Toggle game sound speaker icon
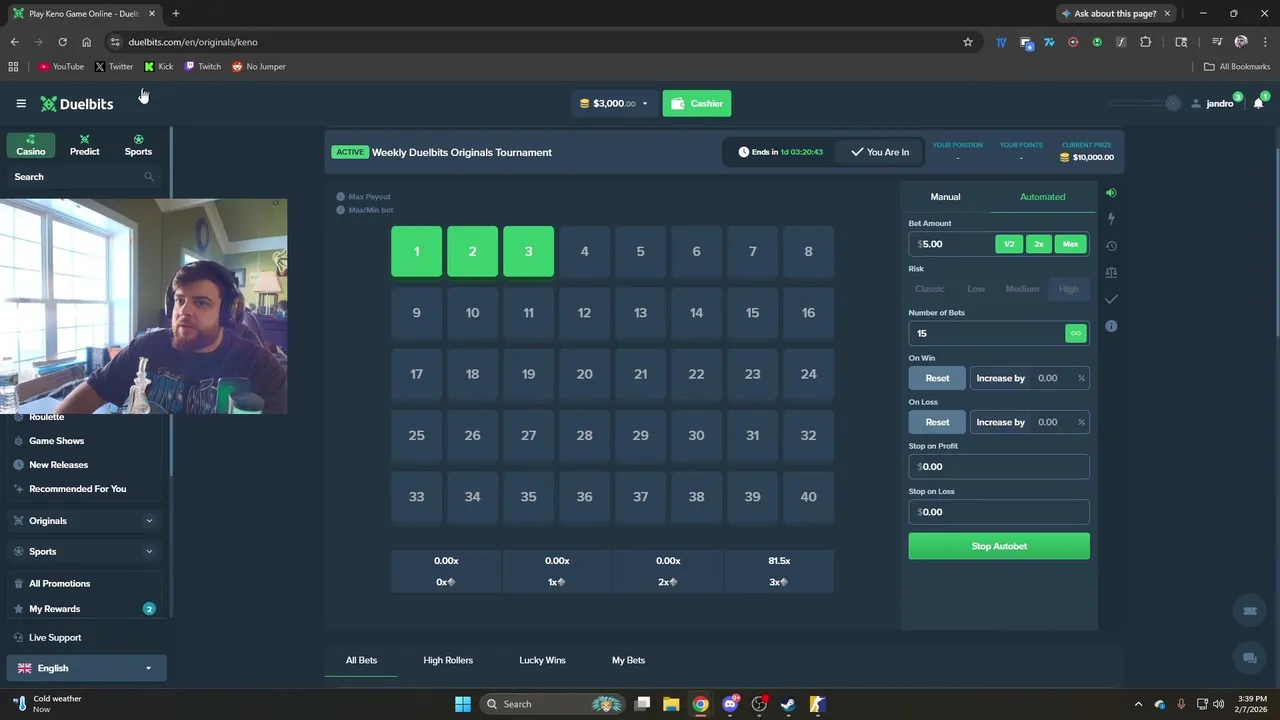The height and width of the screenshot is (720, 1280). 1111,193
